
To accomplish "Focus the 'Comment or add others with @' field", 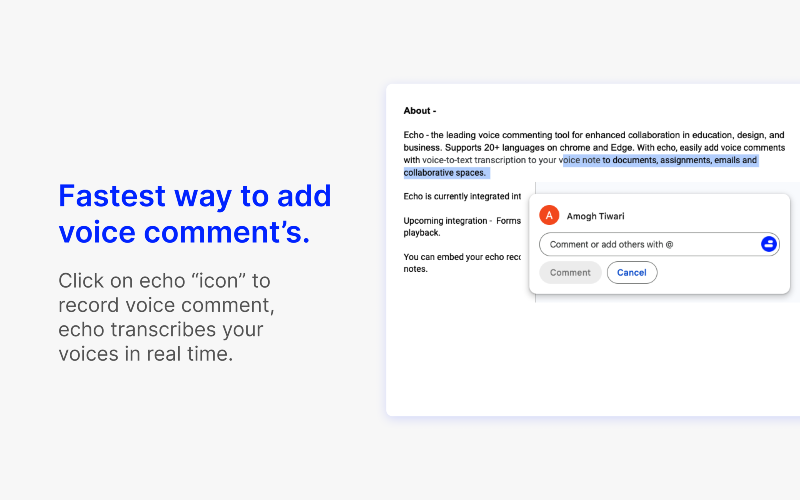I will coord(650,244).
